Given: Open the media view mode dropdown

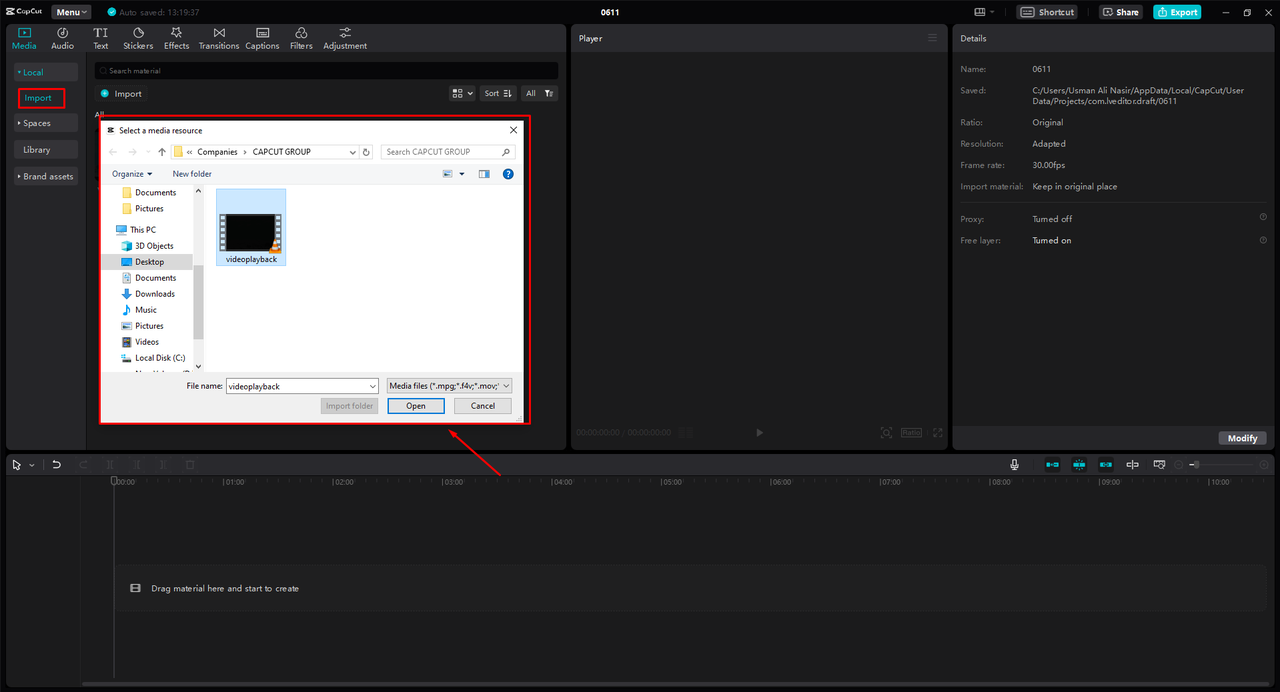Looking at the screenshot, I should [x=463, y=93].
